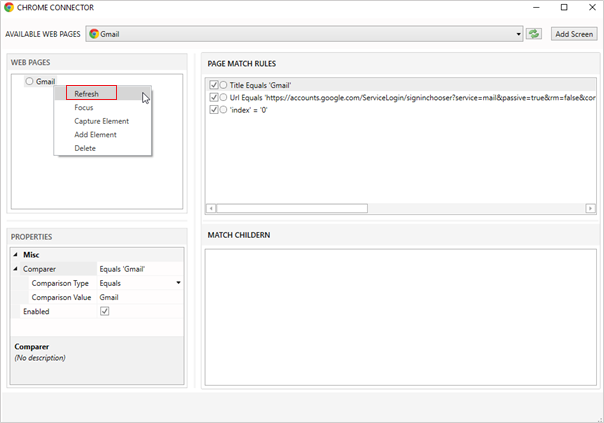This screenshot has height=423, width=604.
Task: Select the Gmail radio button in Web Pages
Action: [29, 81]
